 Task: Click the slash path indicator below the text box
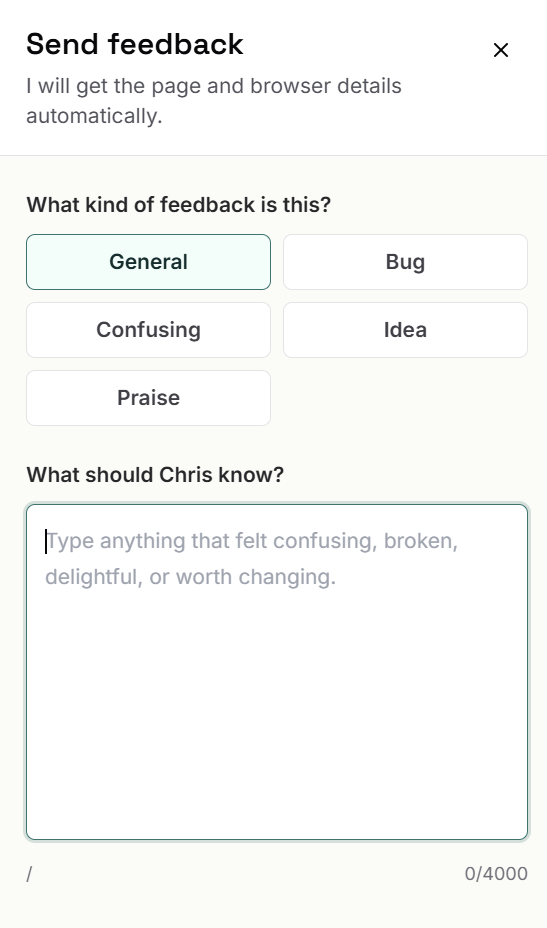[x=29, y=874]
